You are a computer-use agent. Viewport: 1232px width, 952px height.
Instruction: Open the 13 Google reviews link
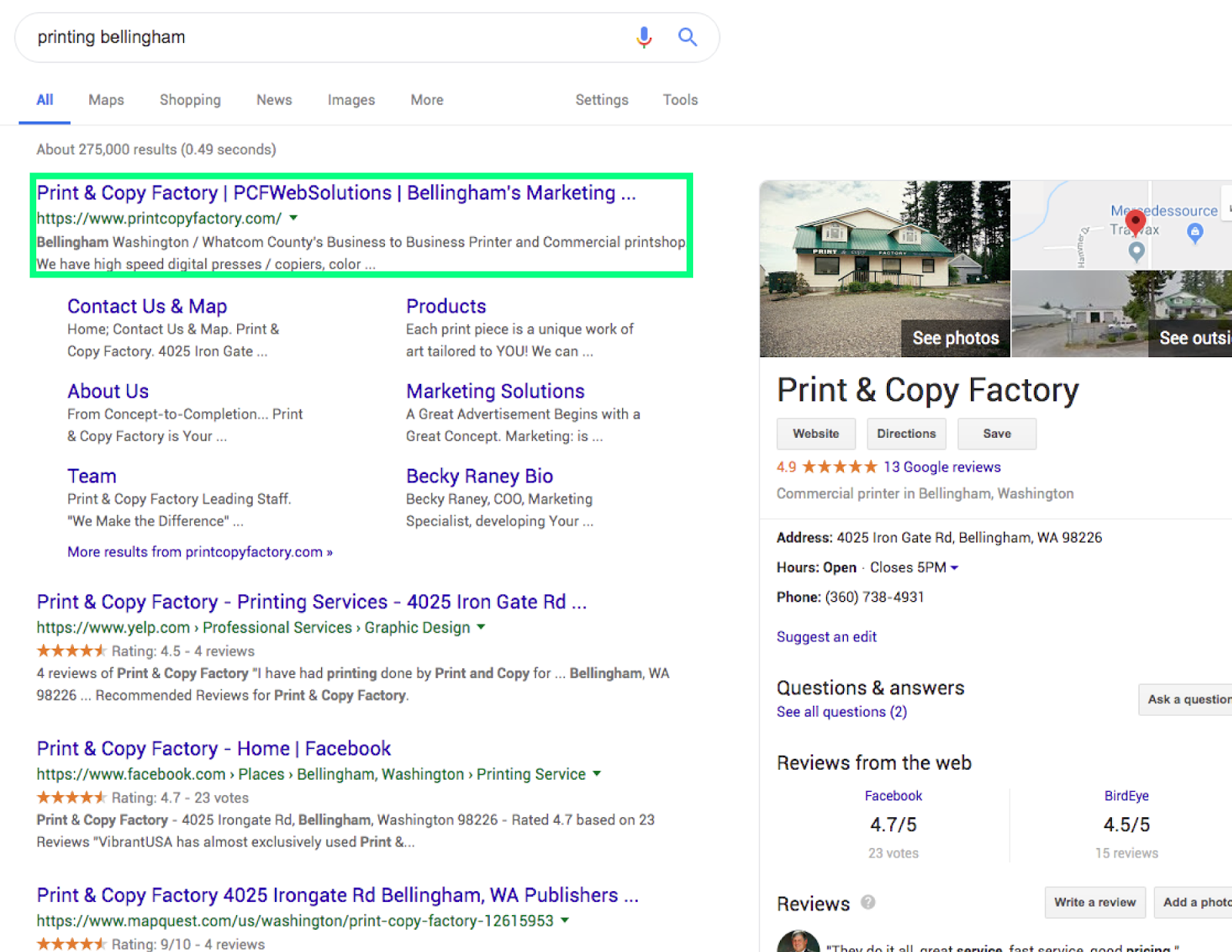pos(942,467)
